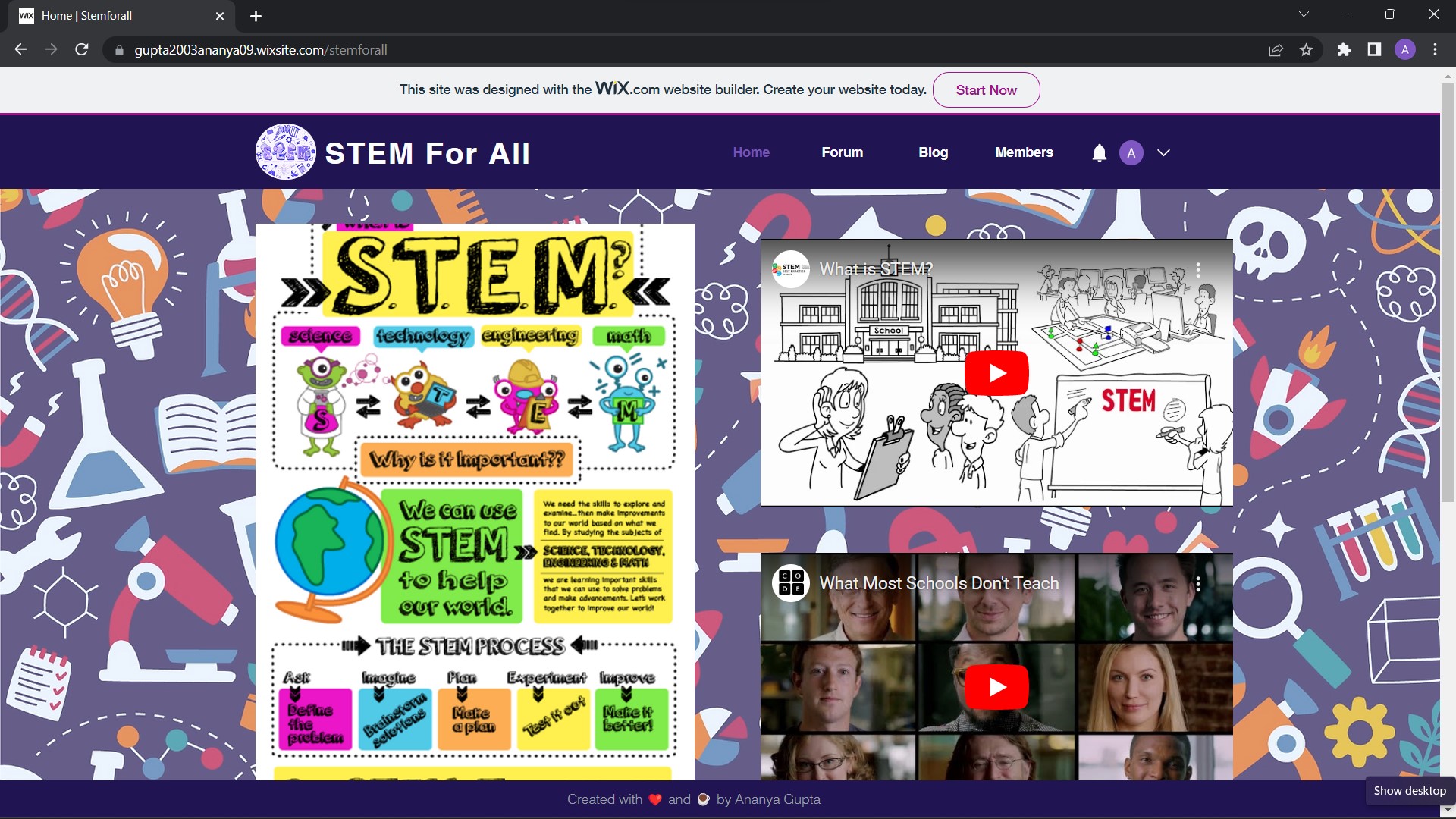Open the Blog menu item
1456x819 pixels.
[933, 152]
